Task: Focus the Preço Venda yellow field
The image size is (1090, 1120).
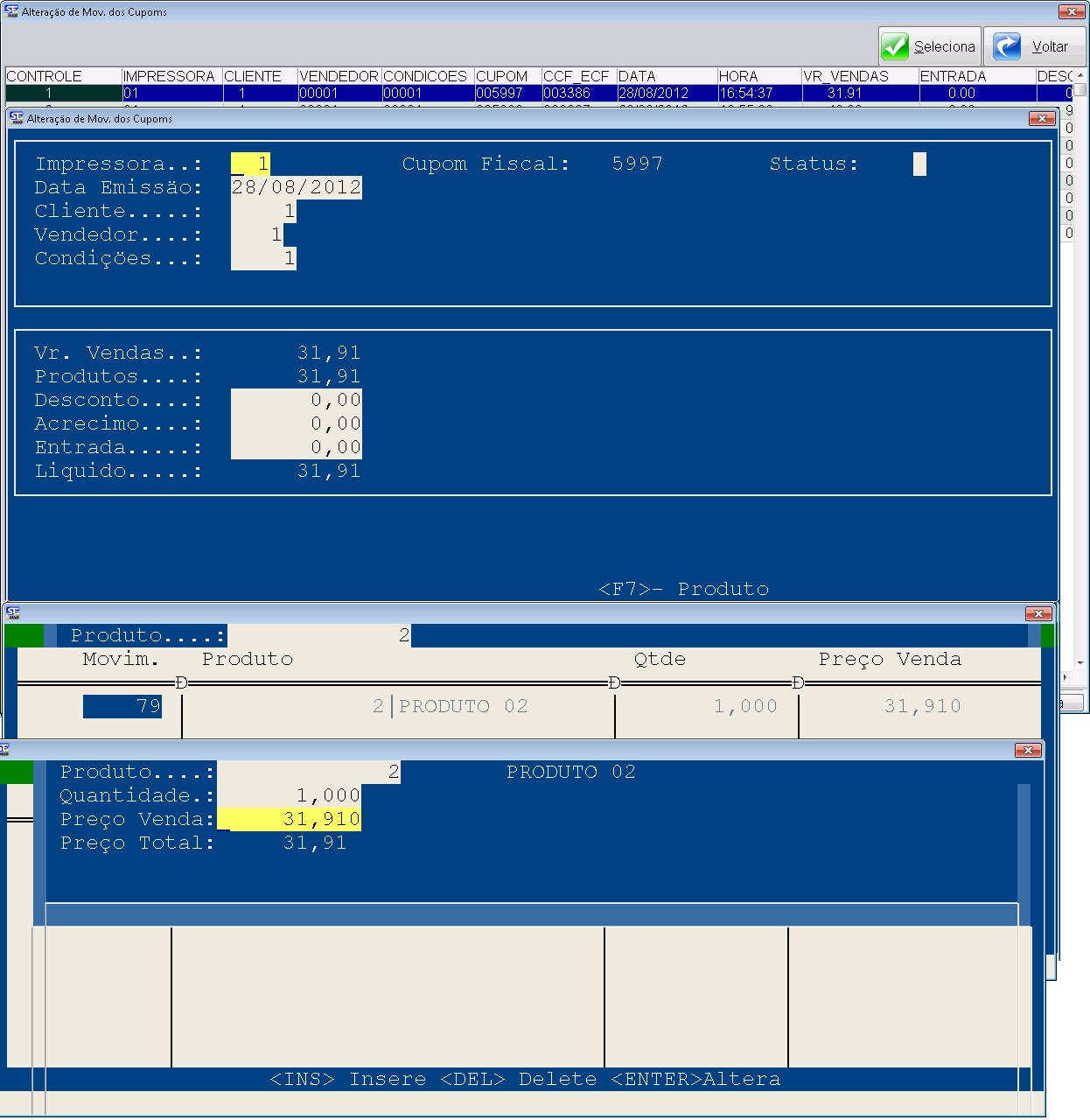Action: tap(289, 819)
